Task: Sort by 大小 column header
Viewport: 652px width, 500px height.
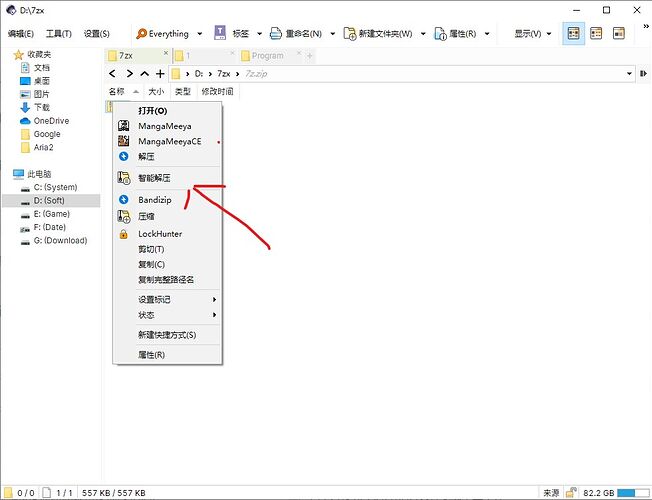Action: pos(156,92)
